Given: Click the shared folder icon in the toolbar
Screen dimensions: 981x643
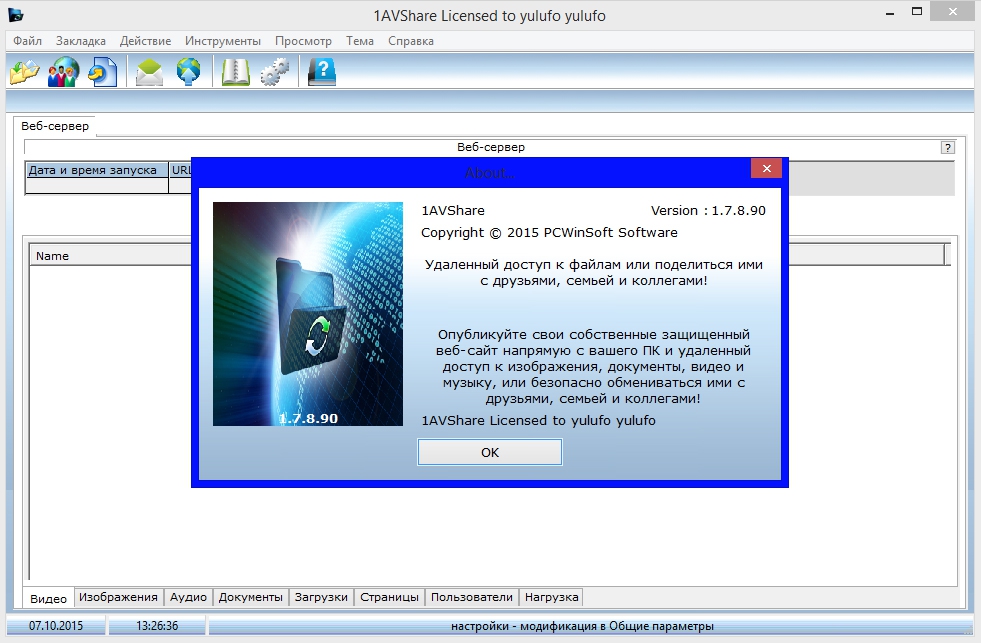Looking at the screenshot, I should pyautogui.click(x=25, y=71).
